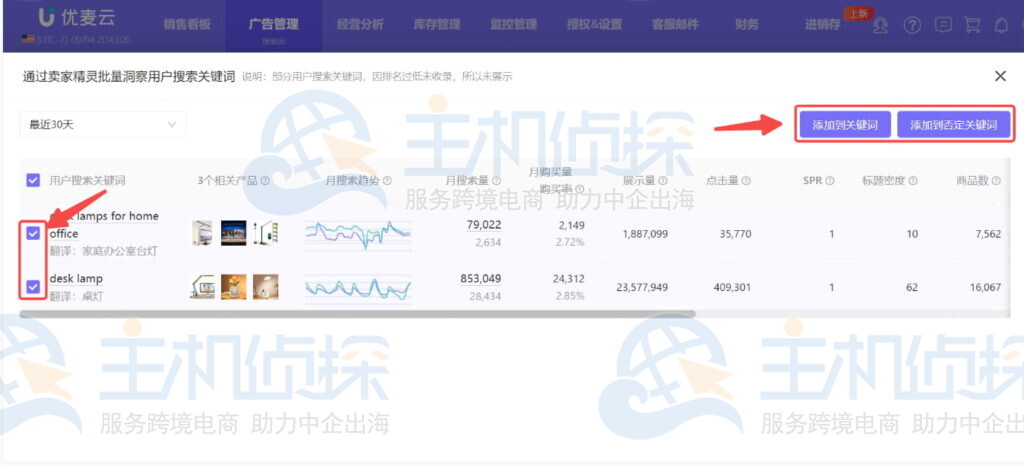Click monthly search volume 79,022
This screenshot has width=1024, height=467.
tap(484, 225)
